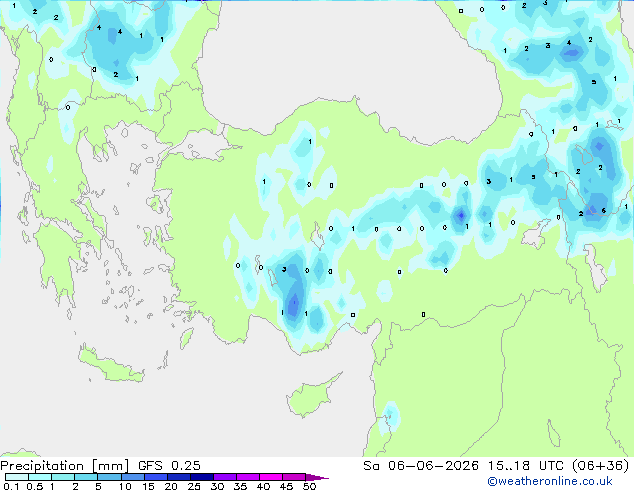Click the "(06+36)" forecast run text

tap(601, 466)
